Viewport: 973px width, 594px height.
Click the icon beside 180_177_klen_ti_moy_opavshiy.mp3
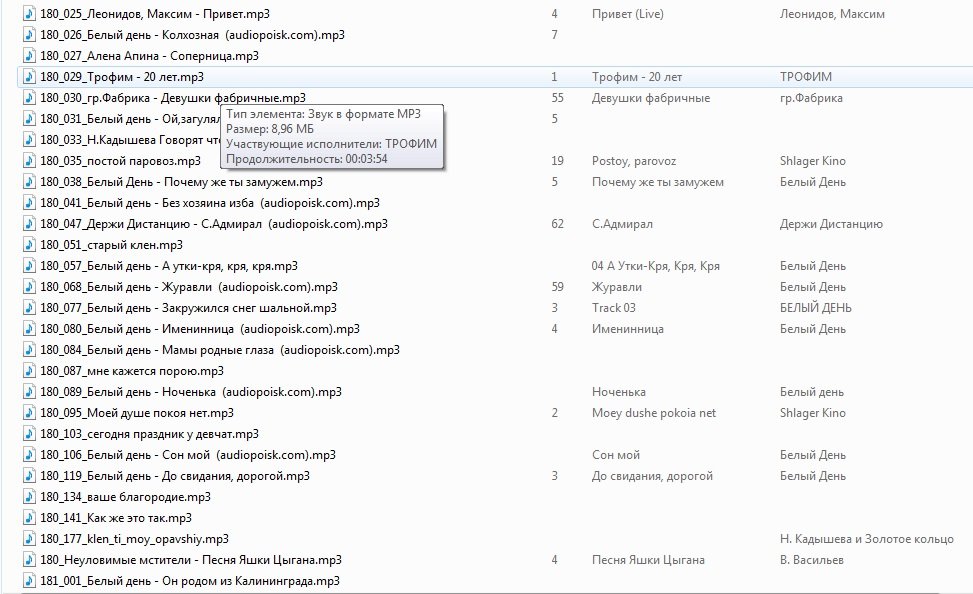29,539
